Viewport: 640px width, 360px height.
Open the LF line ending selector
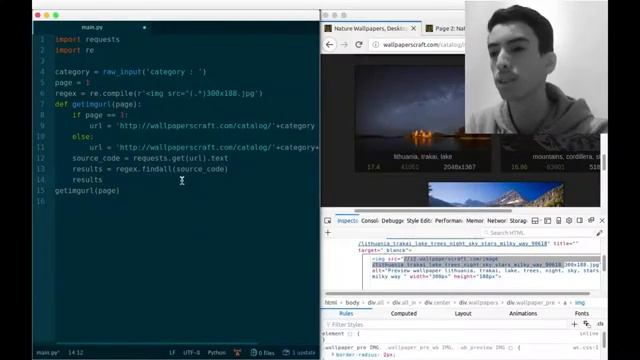(x=172, y=353)
